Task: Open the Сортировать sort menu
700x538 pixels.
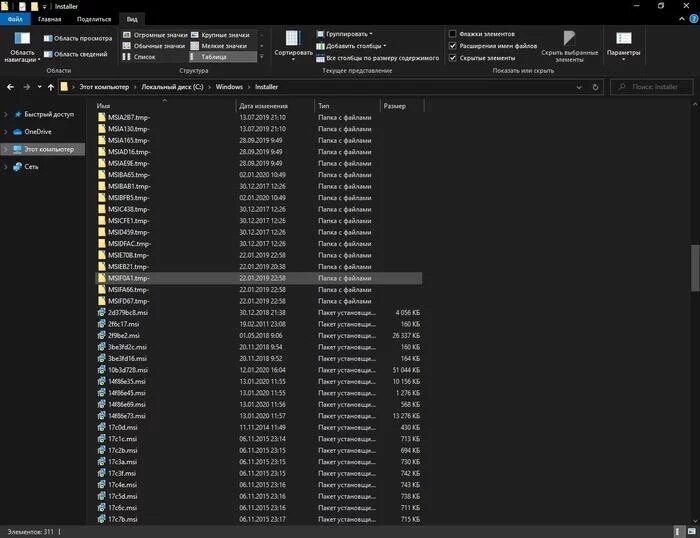Action: [293, 46]
